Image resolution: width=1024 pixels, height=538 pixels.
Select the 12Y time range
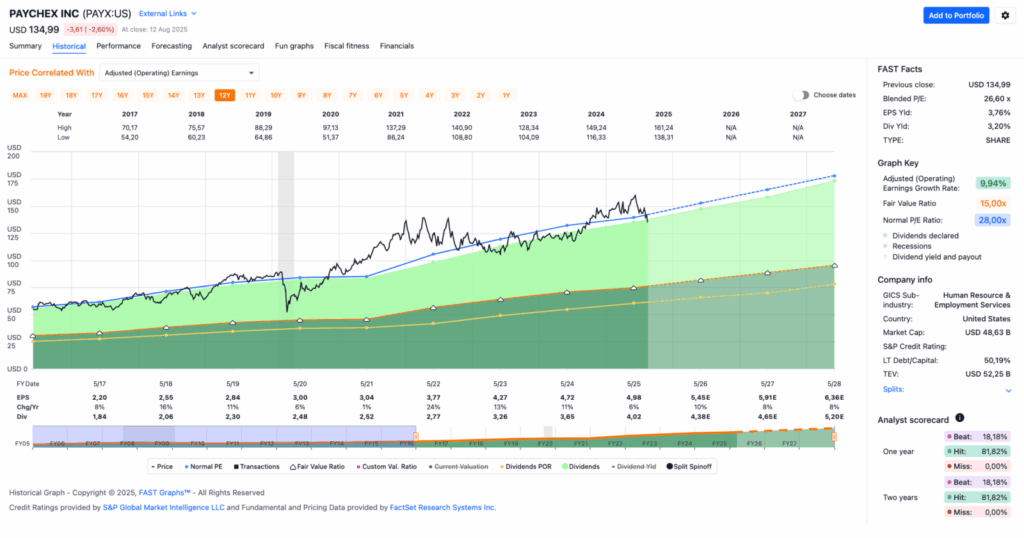tap(225, 95)
